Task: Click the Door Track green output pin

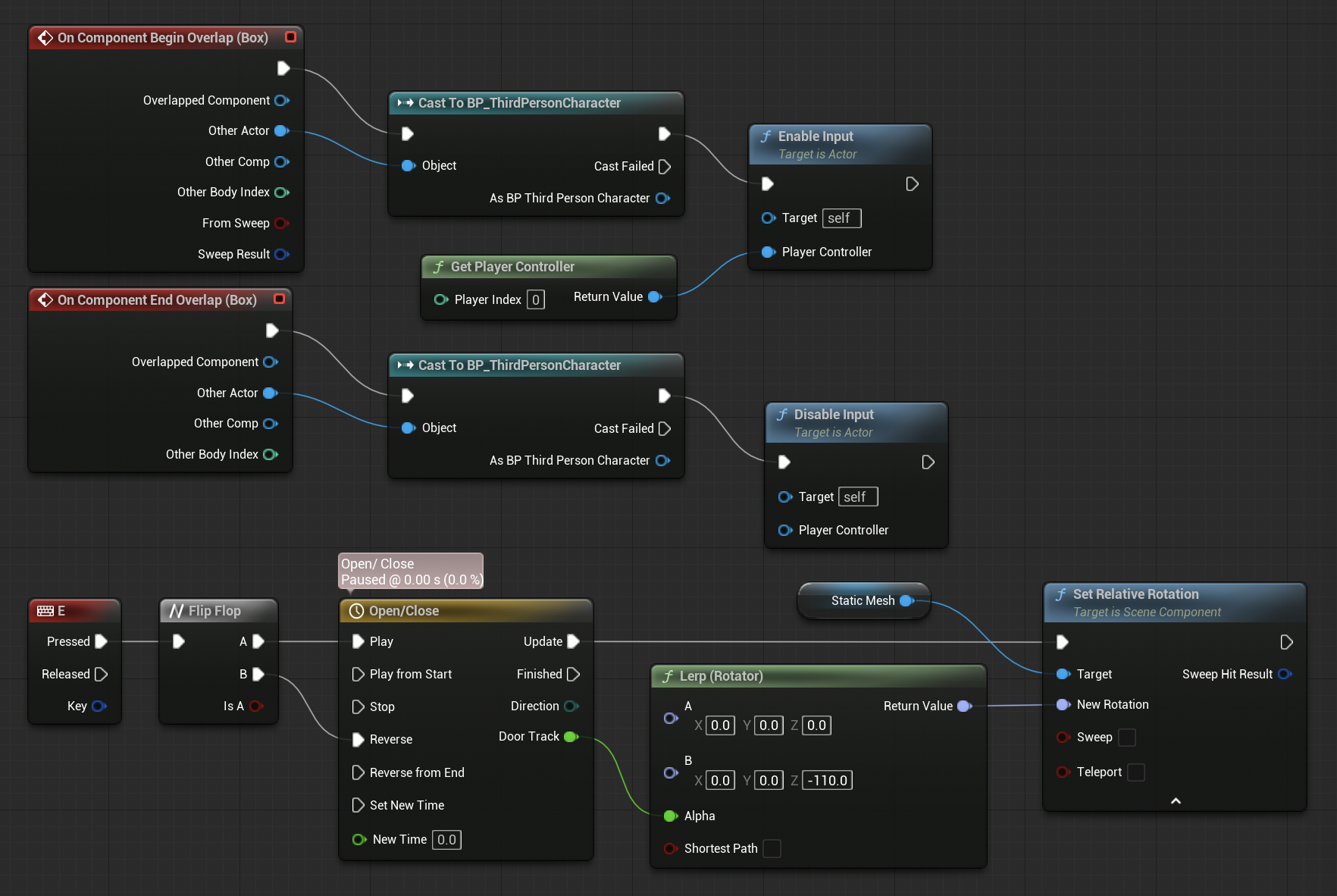Action: coord(571,737)
